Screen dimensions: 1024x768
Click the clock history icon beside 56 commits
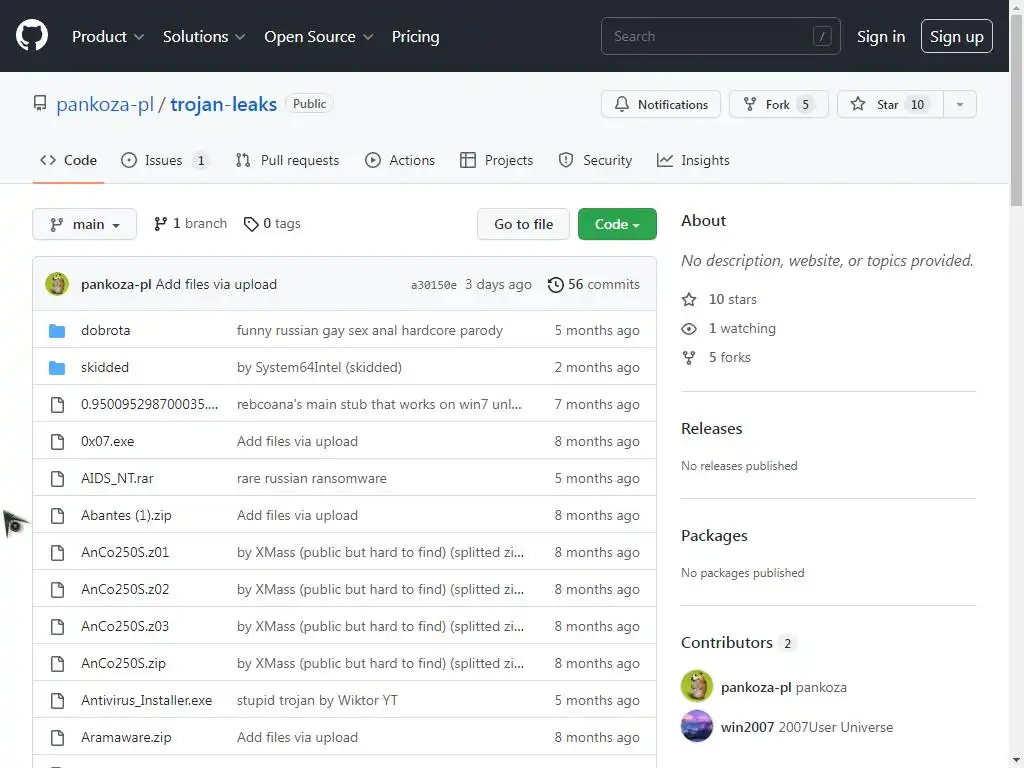pyautogui.click(x=555, y=285)
